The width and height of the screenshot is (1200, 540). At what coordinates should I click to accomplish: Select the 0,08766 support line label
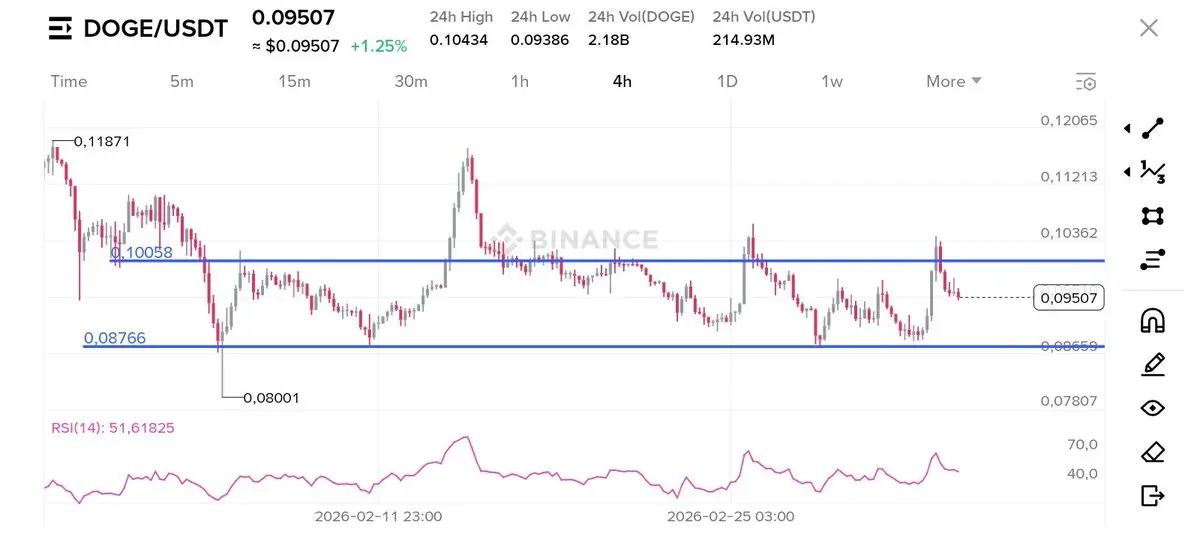tap(115, 339)
